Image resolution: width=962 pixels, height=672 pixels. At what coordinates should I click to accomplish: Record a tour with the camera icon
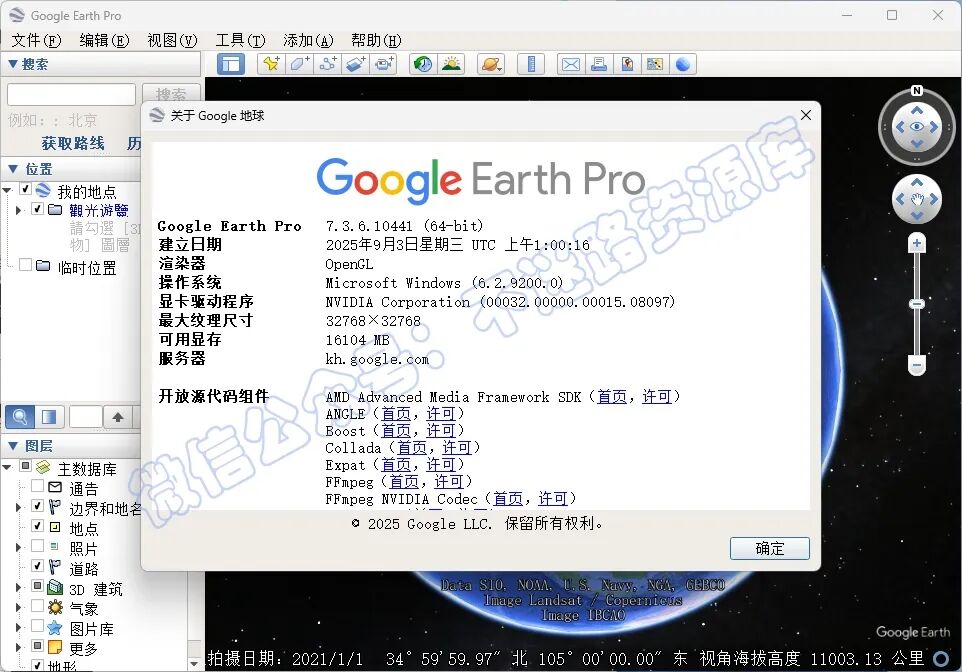(x=384, y=64)
